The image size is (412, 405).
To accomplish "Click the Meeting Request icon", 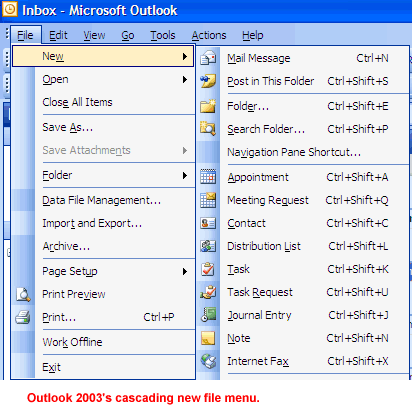I will [208, 200].
